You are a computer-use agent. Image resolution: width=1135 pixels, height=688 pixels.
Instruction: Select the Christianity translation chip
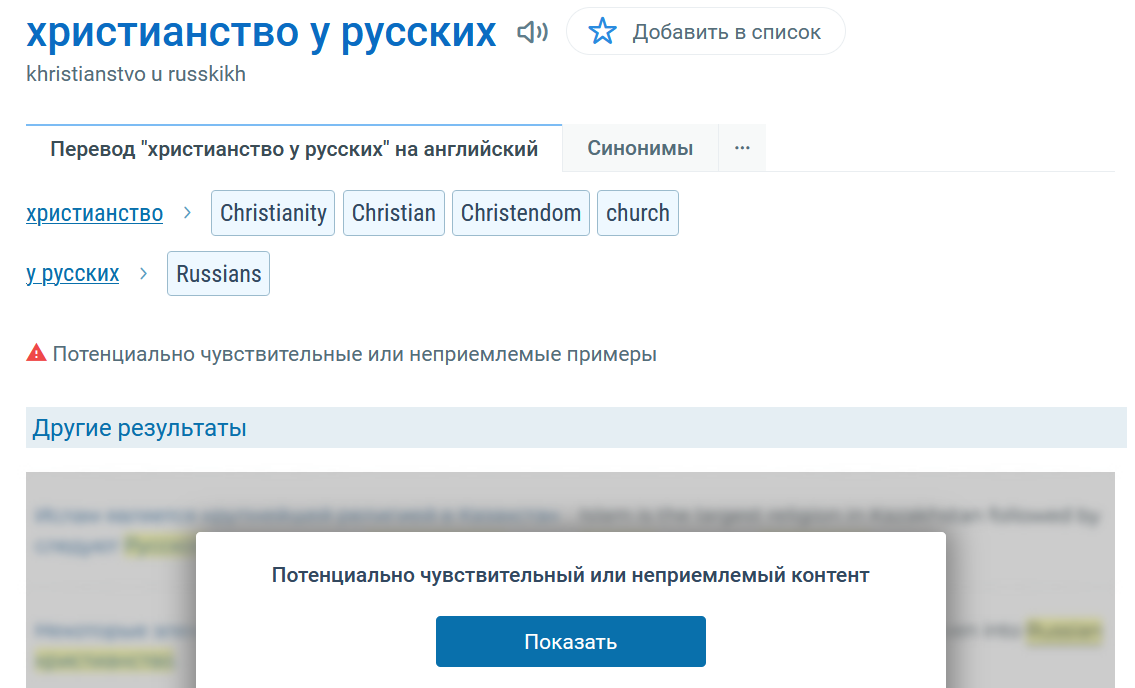[x=273, y=213]
